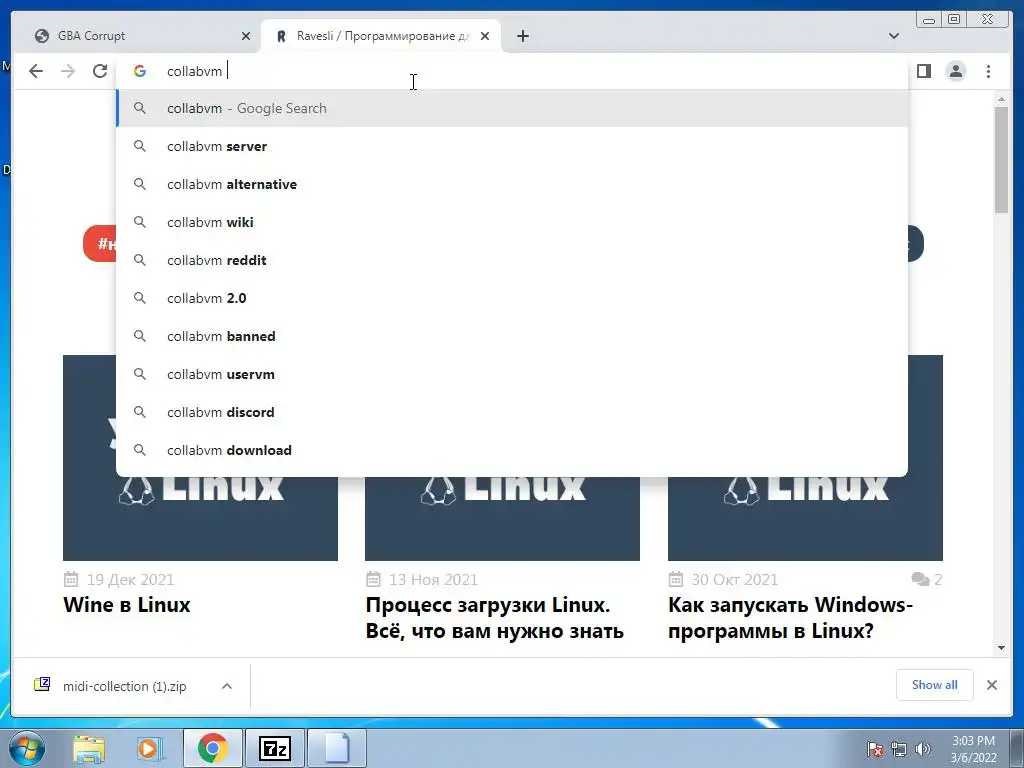
Task: Reload the current page
Action: pyautogui.click(x=100, y=71)
